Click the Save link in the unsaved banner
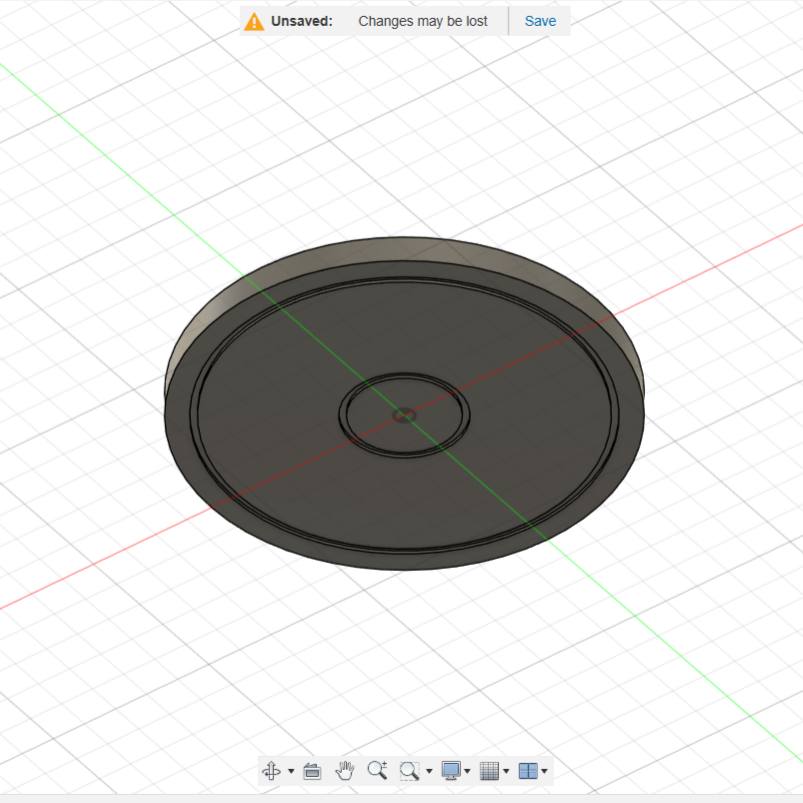 tap(540, 21)
